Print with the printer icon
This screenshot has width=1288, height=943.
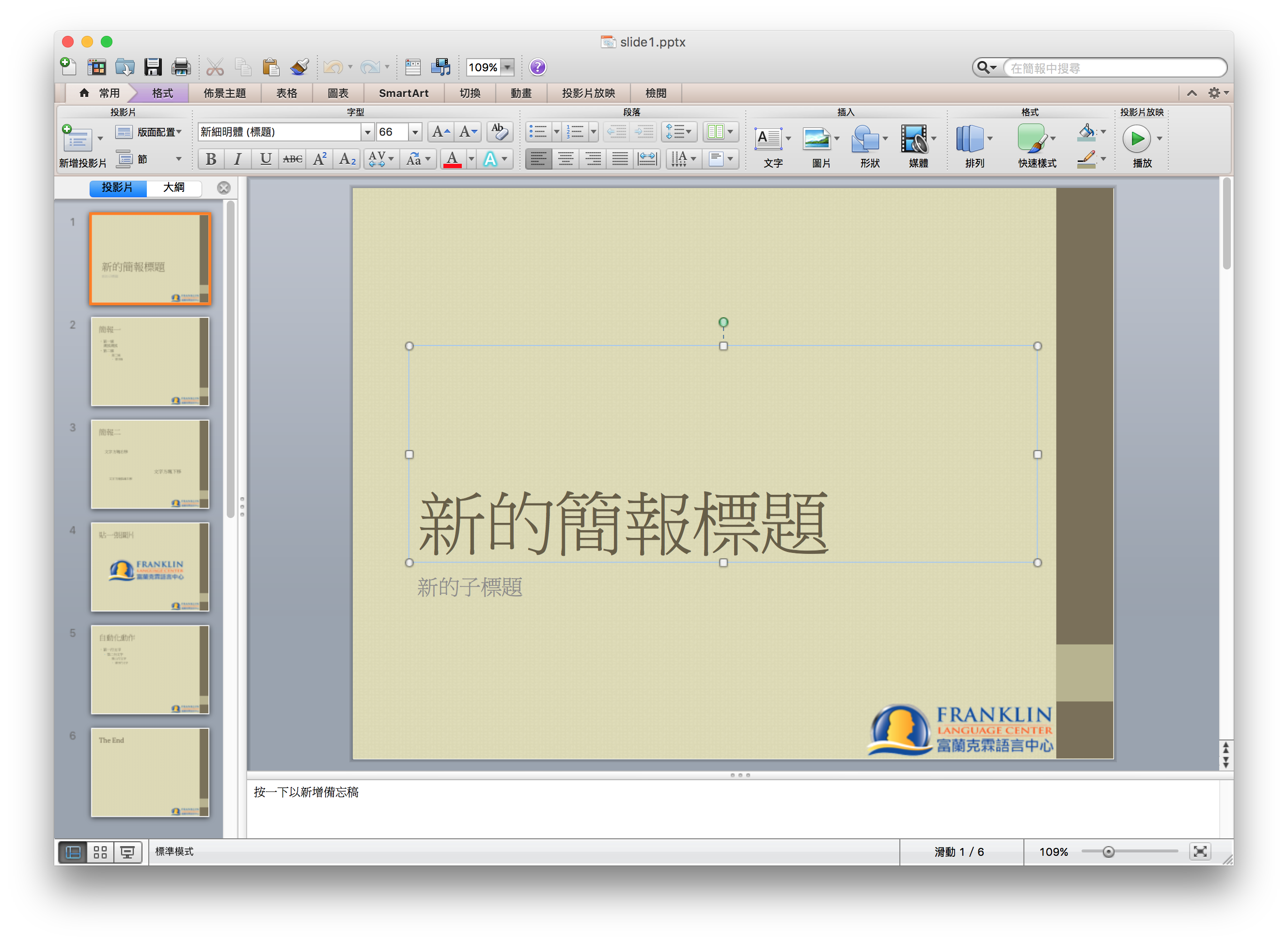(x=181, y=67)
